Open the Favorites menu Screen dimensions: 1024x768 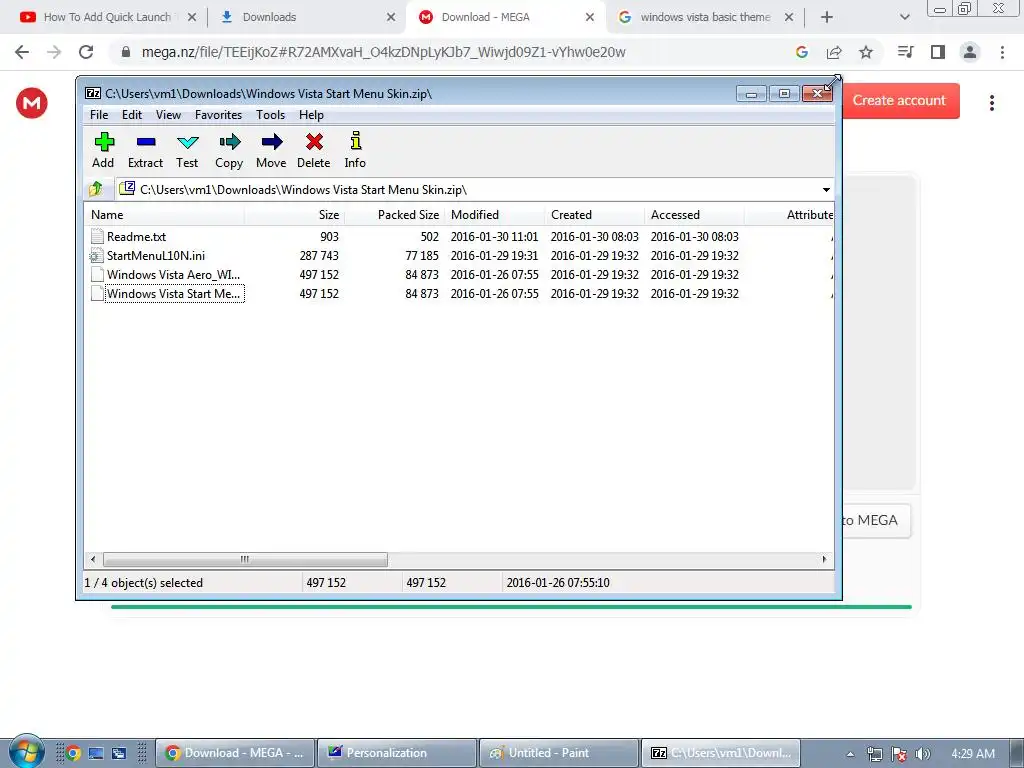click(218, 115)
